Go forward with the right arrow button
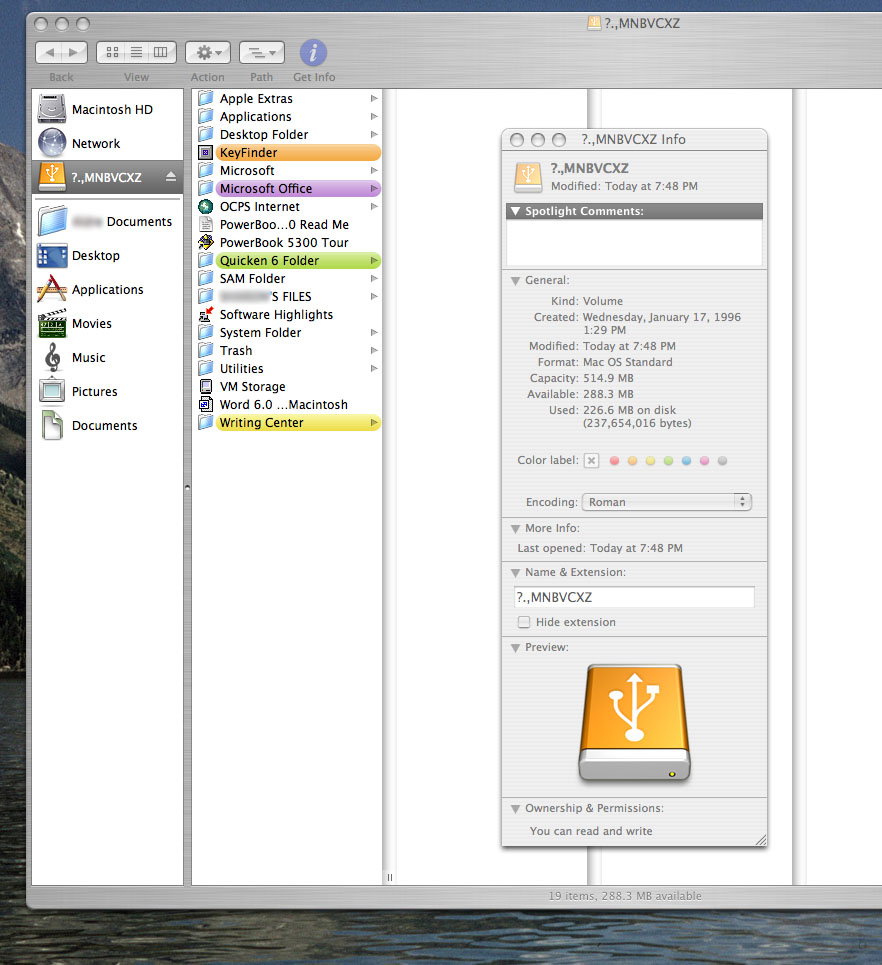 click(x=74, y=53)
